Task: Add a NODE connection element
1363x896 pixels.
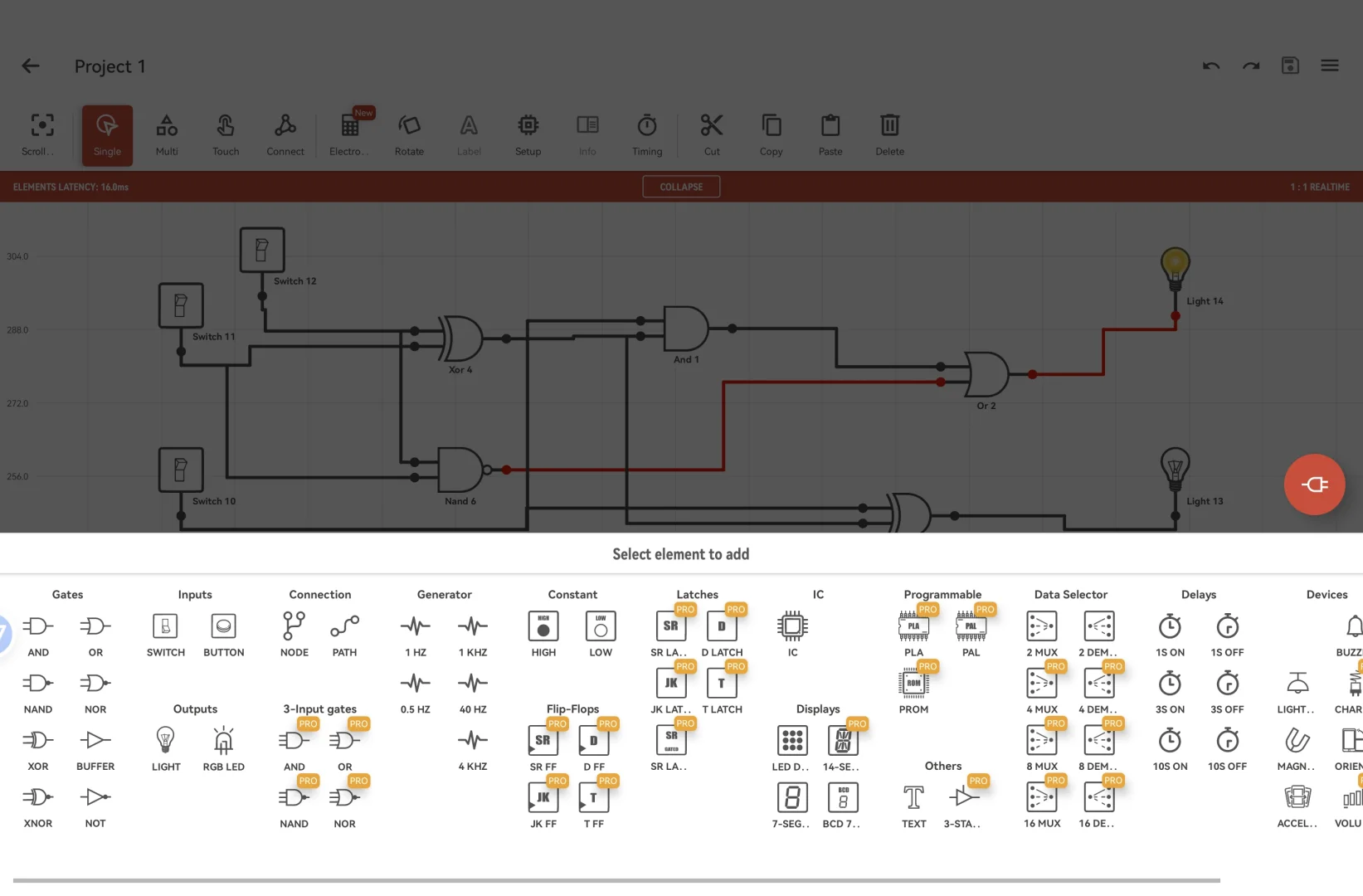Action: 295,635
